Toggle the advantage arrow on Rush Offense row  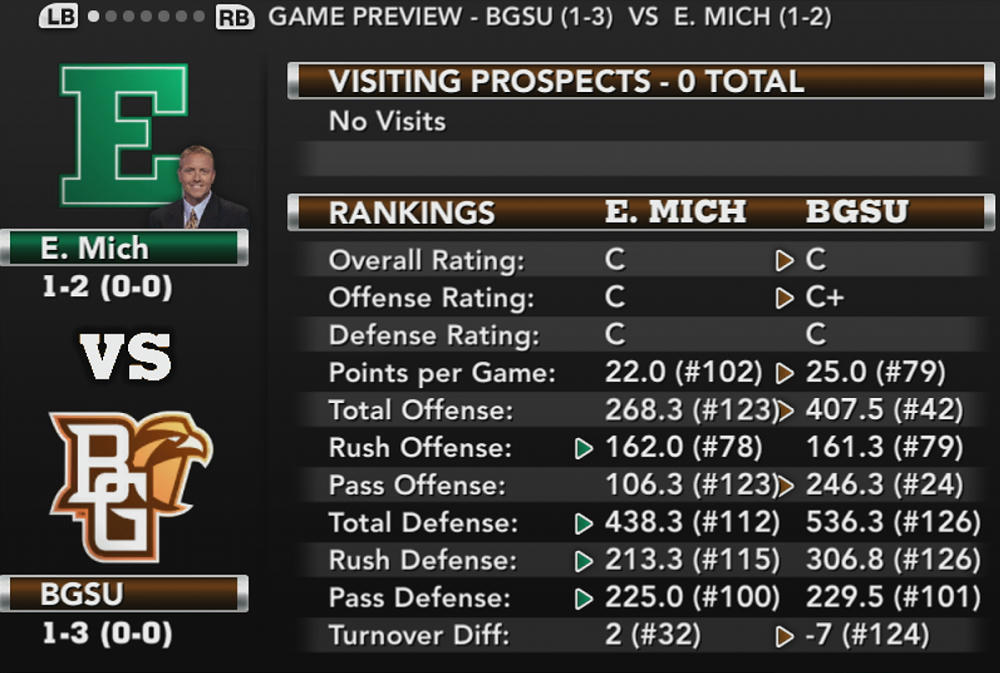pos(586,448)
